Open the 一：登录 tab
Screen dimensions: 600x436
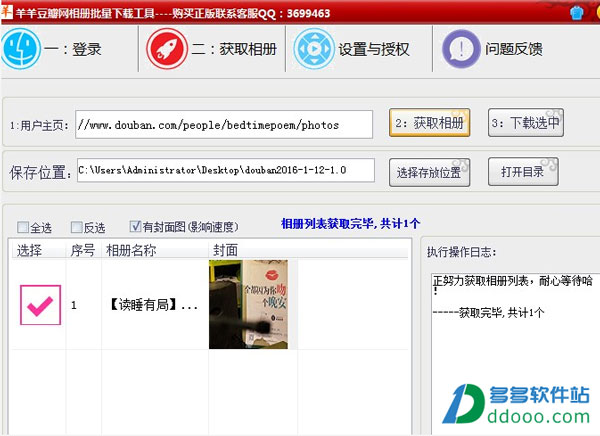69,49
